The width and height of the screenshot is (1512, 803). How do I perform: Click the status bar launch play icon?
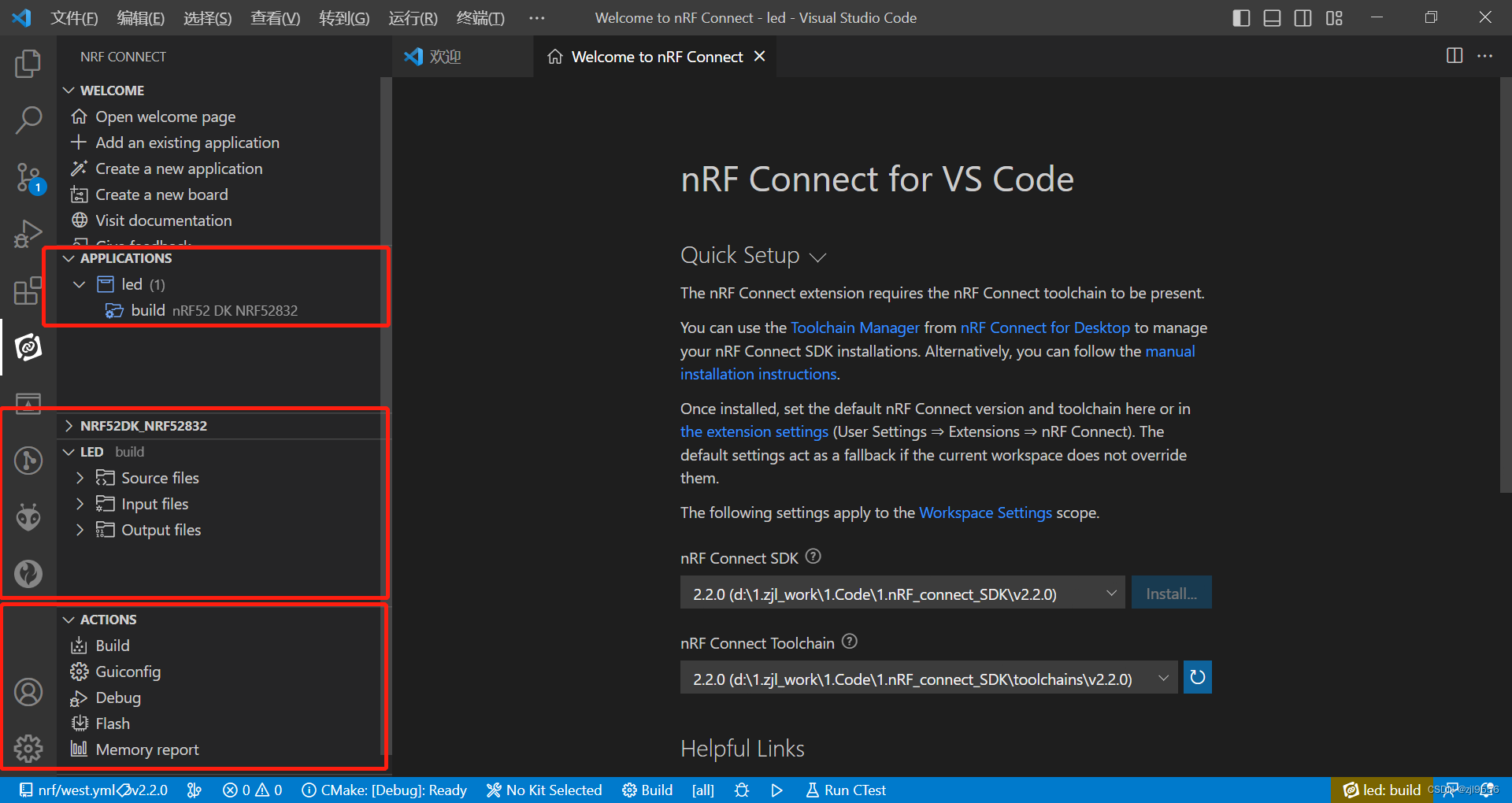click(776, 790)
